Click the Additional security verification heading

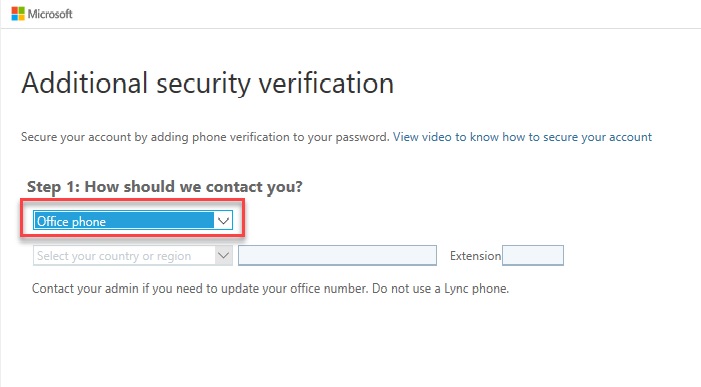pyautogui.click(x=208, y=83)
